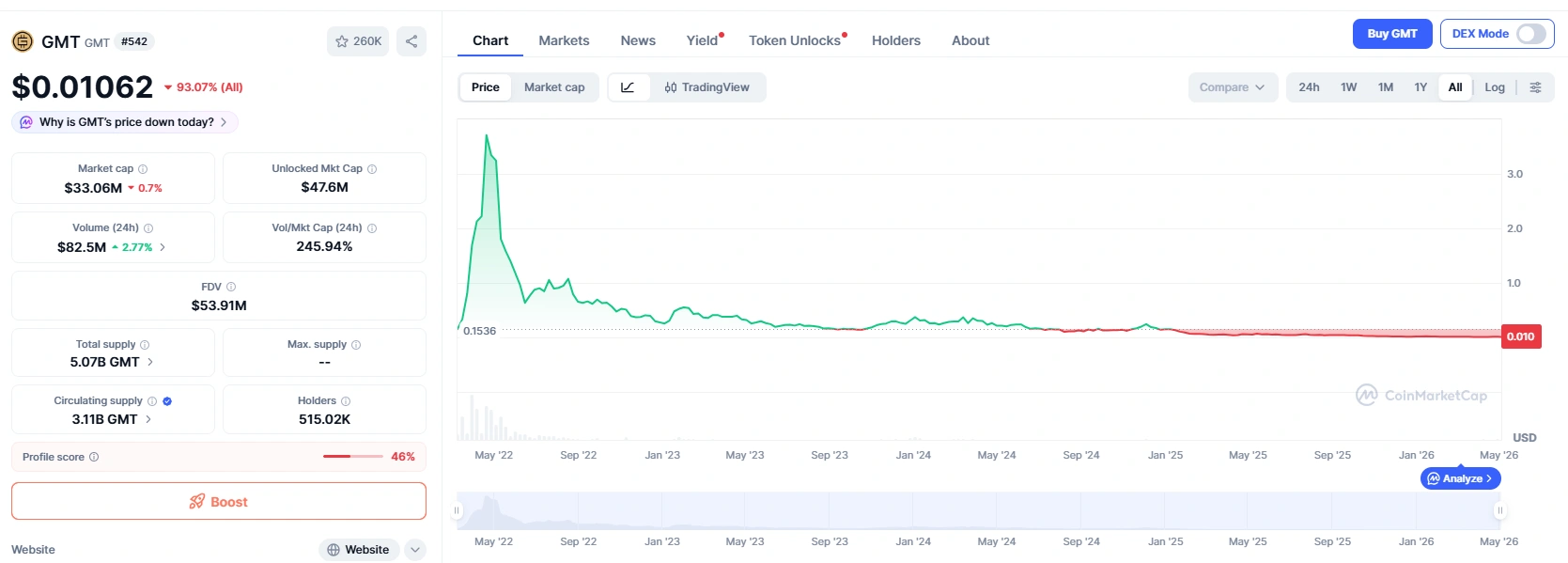Image resolution: width=1568 pixels, height=563 pixels.
Task: Expand Total supply details chevron
Action: (150, 362)
